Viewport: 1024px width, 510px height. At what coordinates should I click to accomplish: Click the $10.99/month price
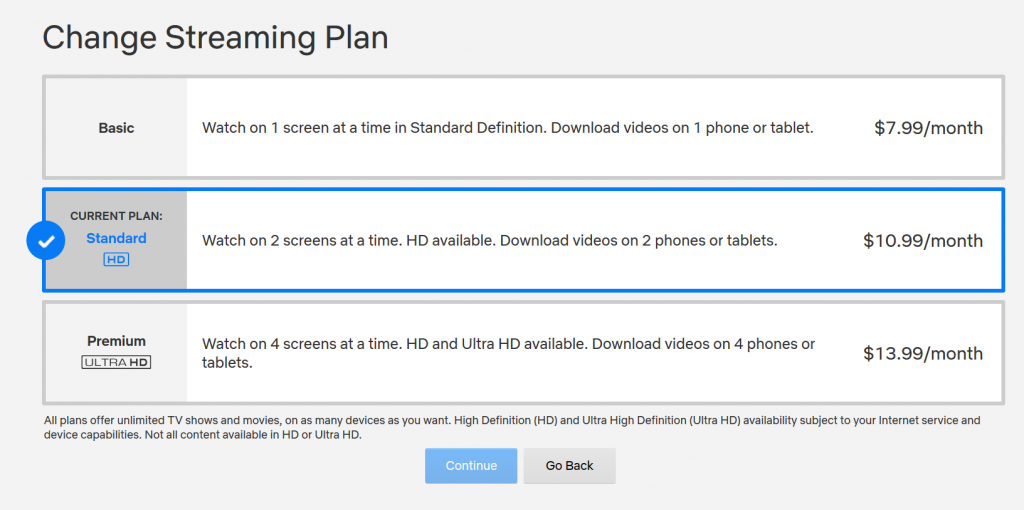[923, 241]
